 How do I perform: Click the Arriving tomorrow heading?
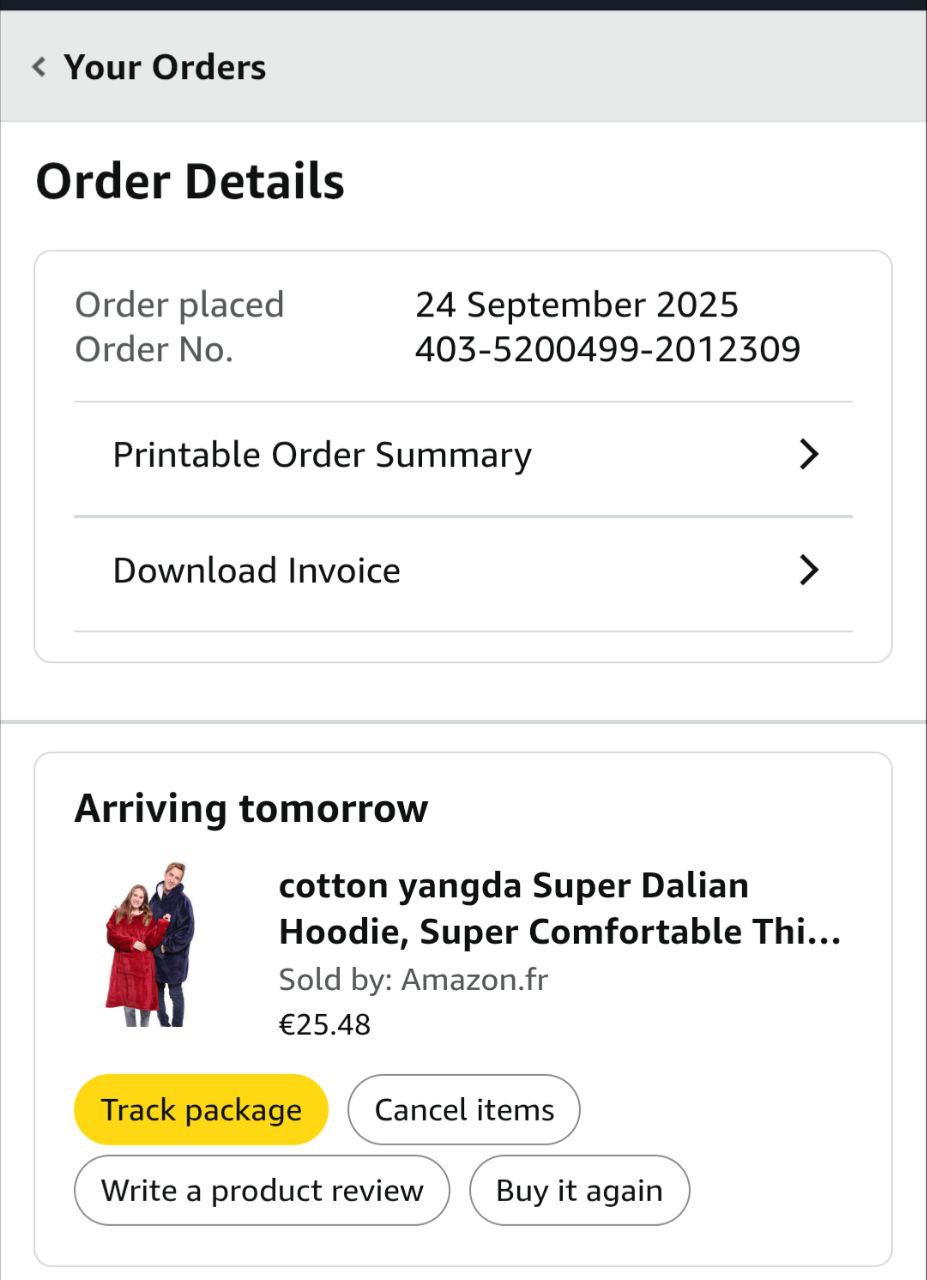tap(251, 808)
